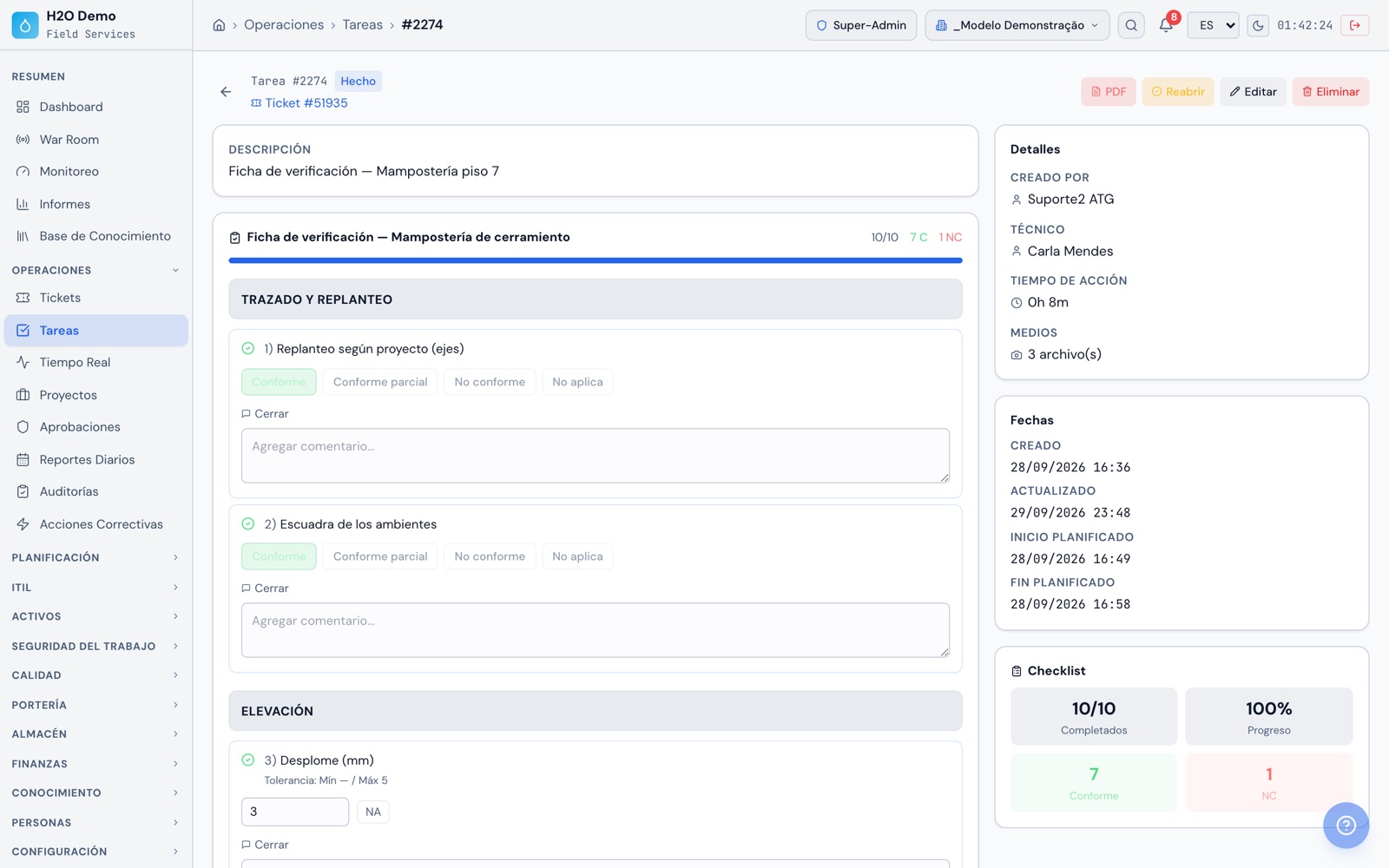Export the task as PDF
The image size is (1389, 868).
(1109, 92)
